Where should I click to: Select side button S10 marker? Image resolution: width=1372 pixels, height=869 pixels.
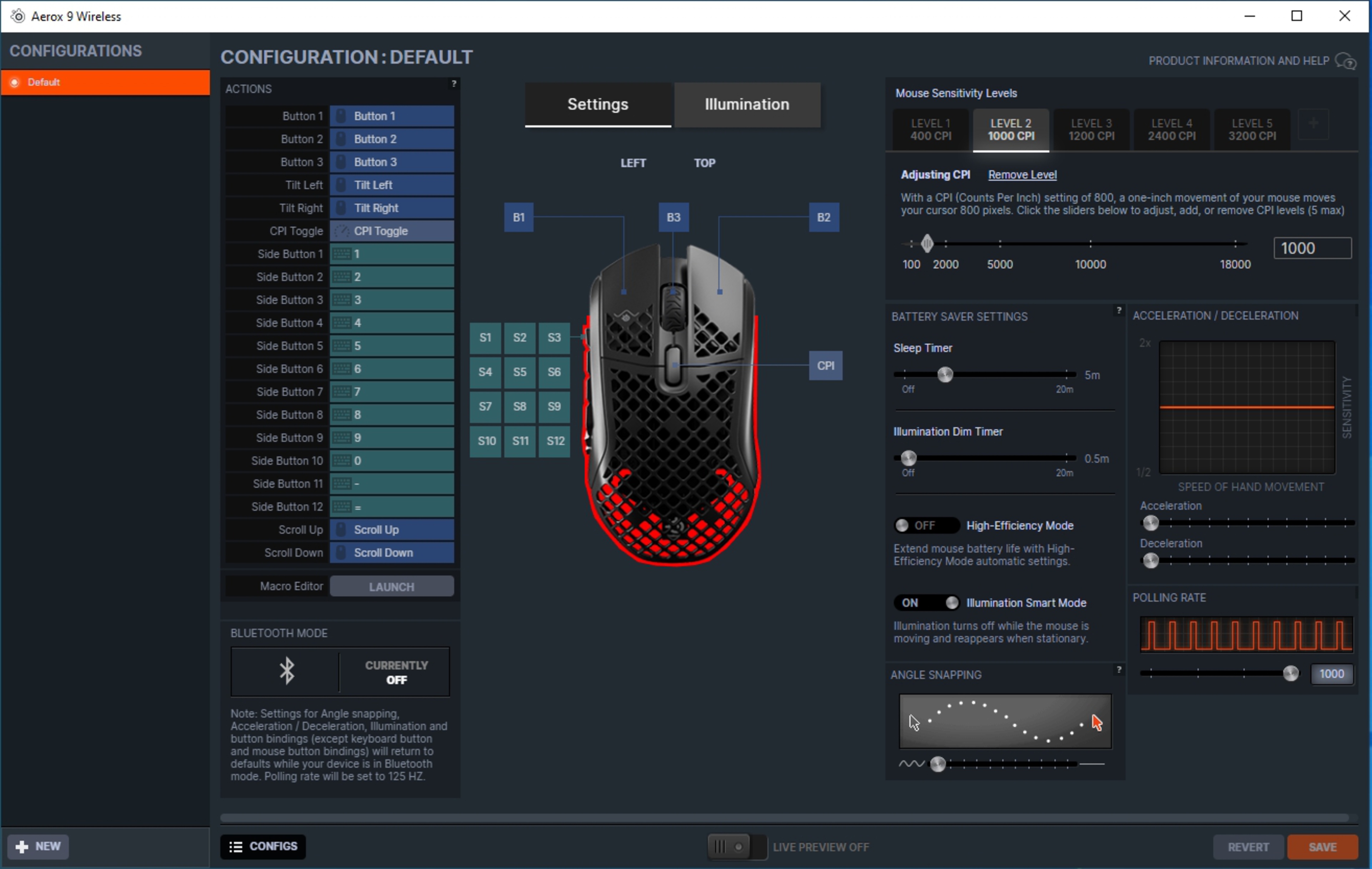coord(486,441)
